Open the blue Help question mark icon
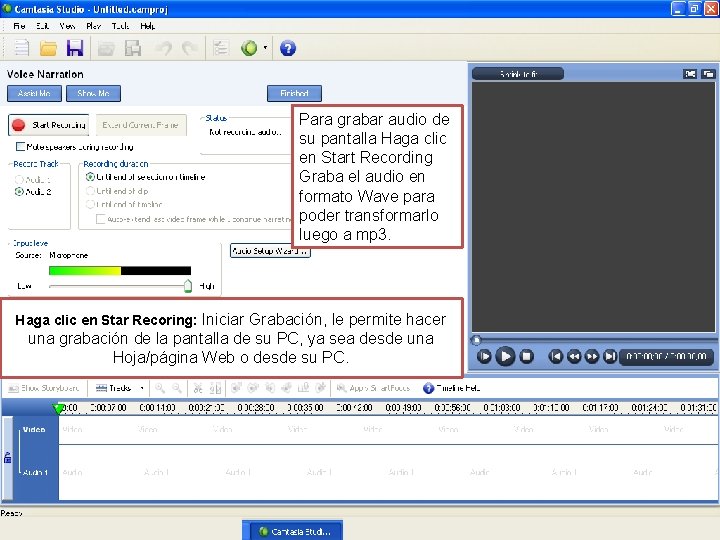This screenshot has width=720, height=540. tap(288, 48)
